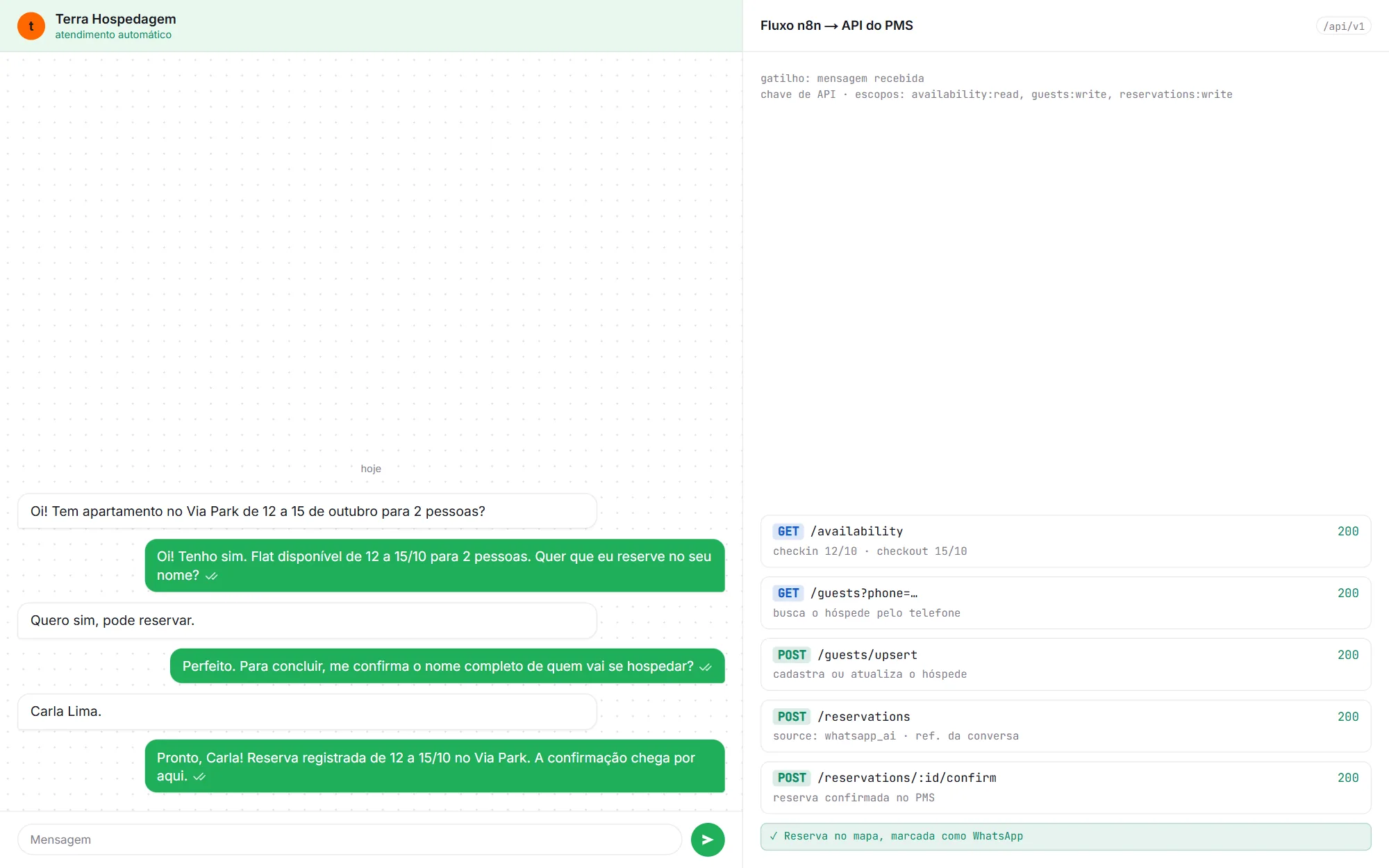
Task: Click the POST badge on /reservations row
Action: pos(792,717)
